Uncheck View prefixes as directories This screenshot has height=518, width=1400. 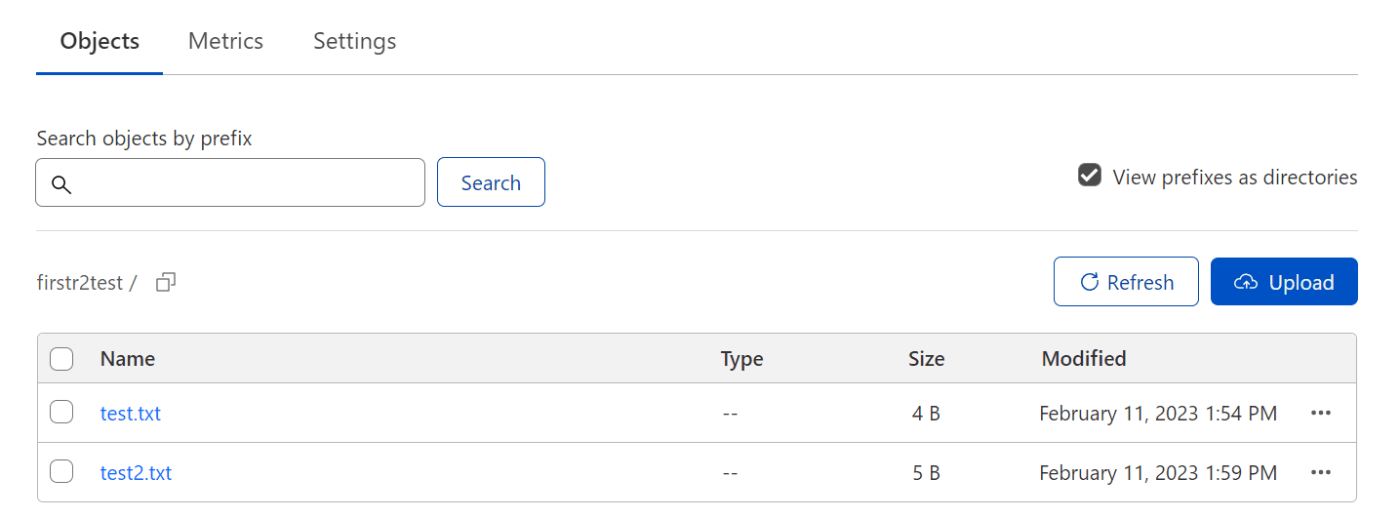(x=1089, y=176)
